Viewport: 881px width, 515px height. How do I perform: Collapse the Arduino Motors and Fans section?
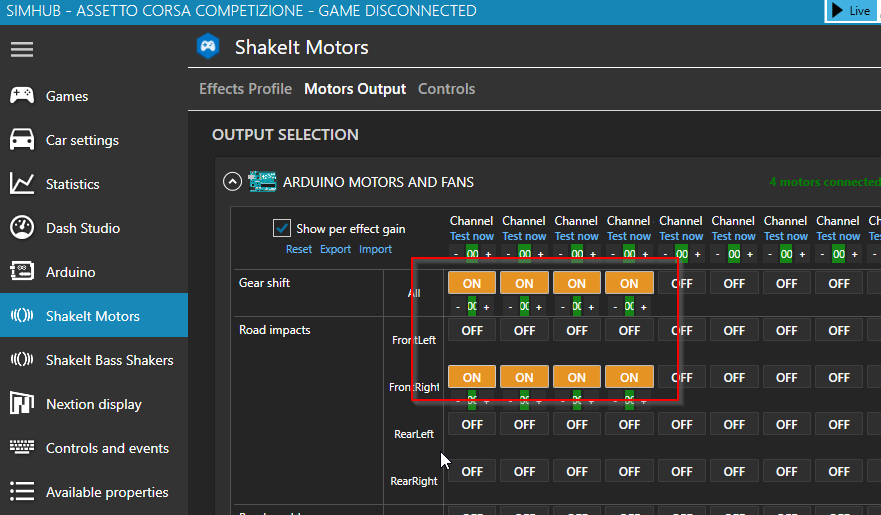click(232, 182)
